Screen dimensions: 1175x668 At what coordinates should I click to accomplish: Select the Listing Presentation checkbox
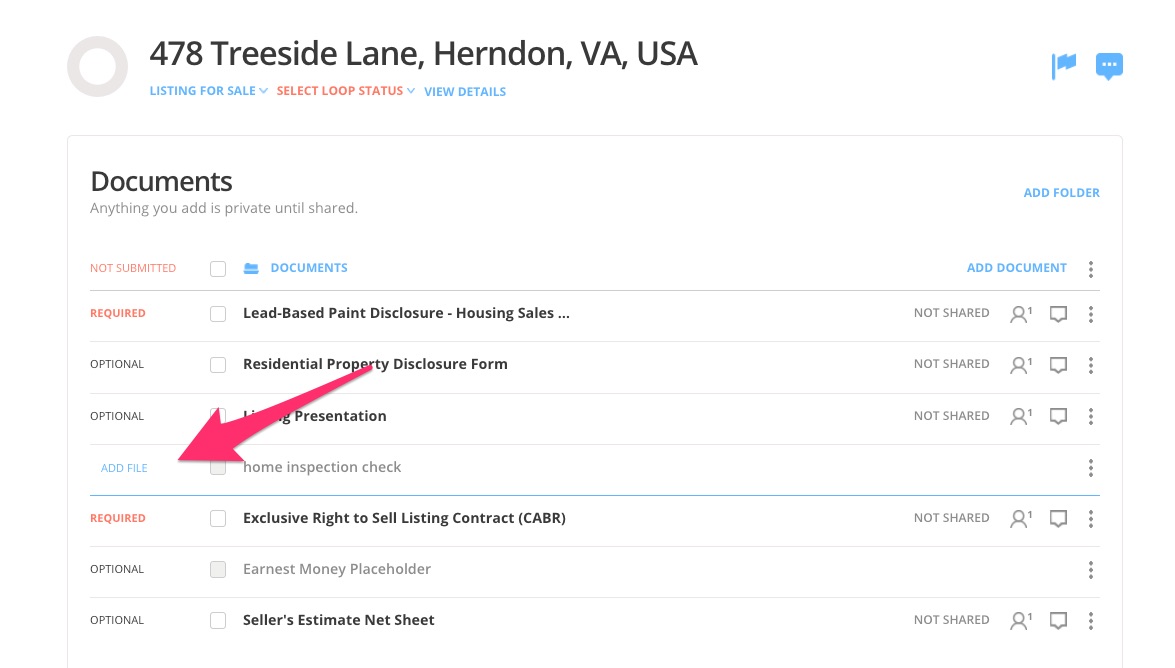coord(218,416)
